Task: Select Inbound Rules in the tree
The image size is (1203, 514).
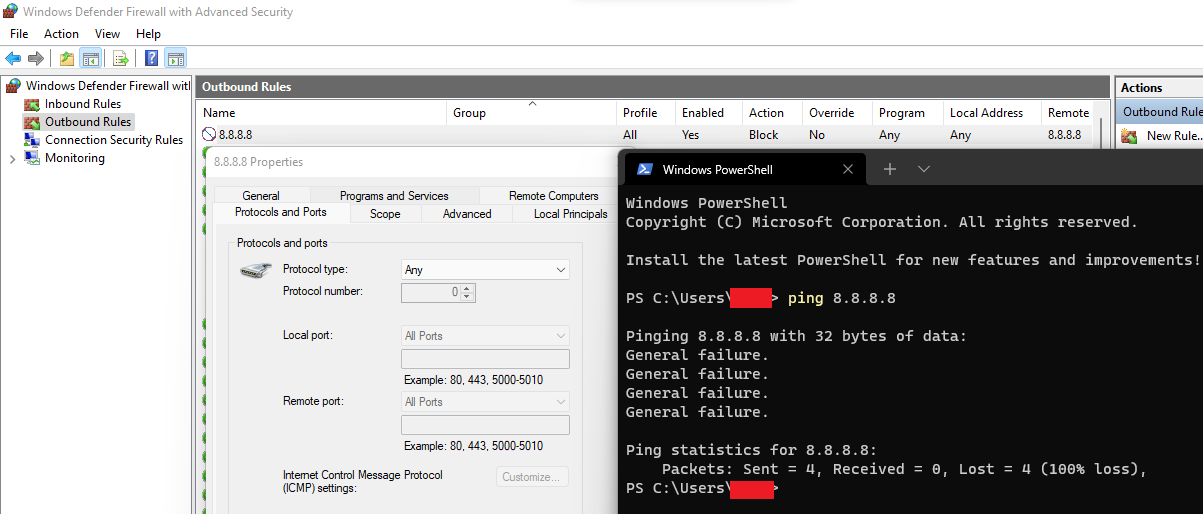Action: pos(83,104)
